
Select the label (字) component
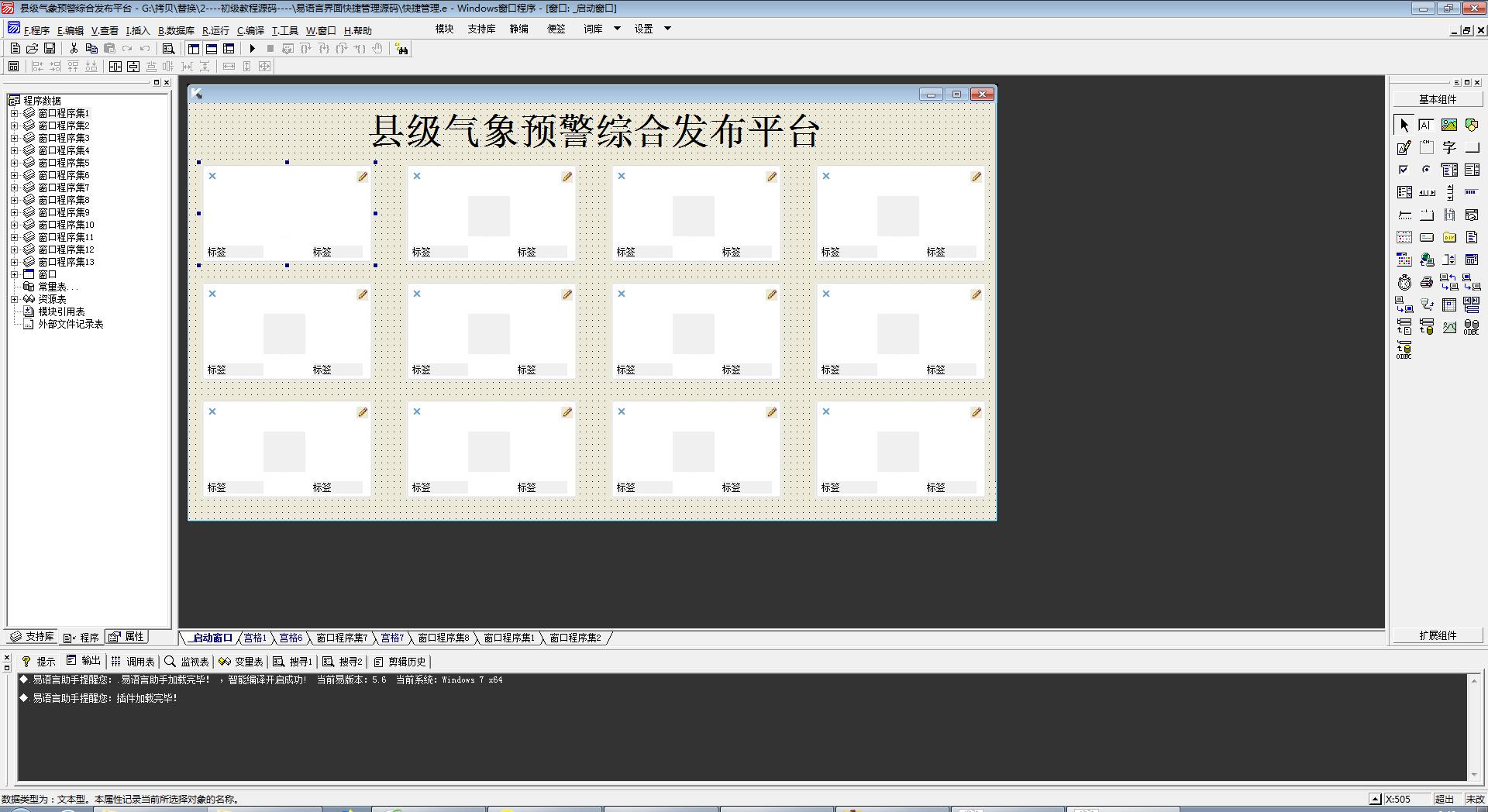click(x=1448, y=147)
